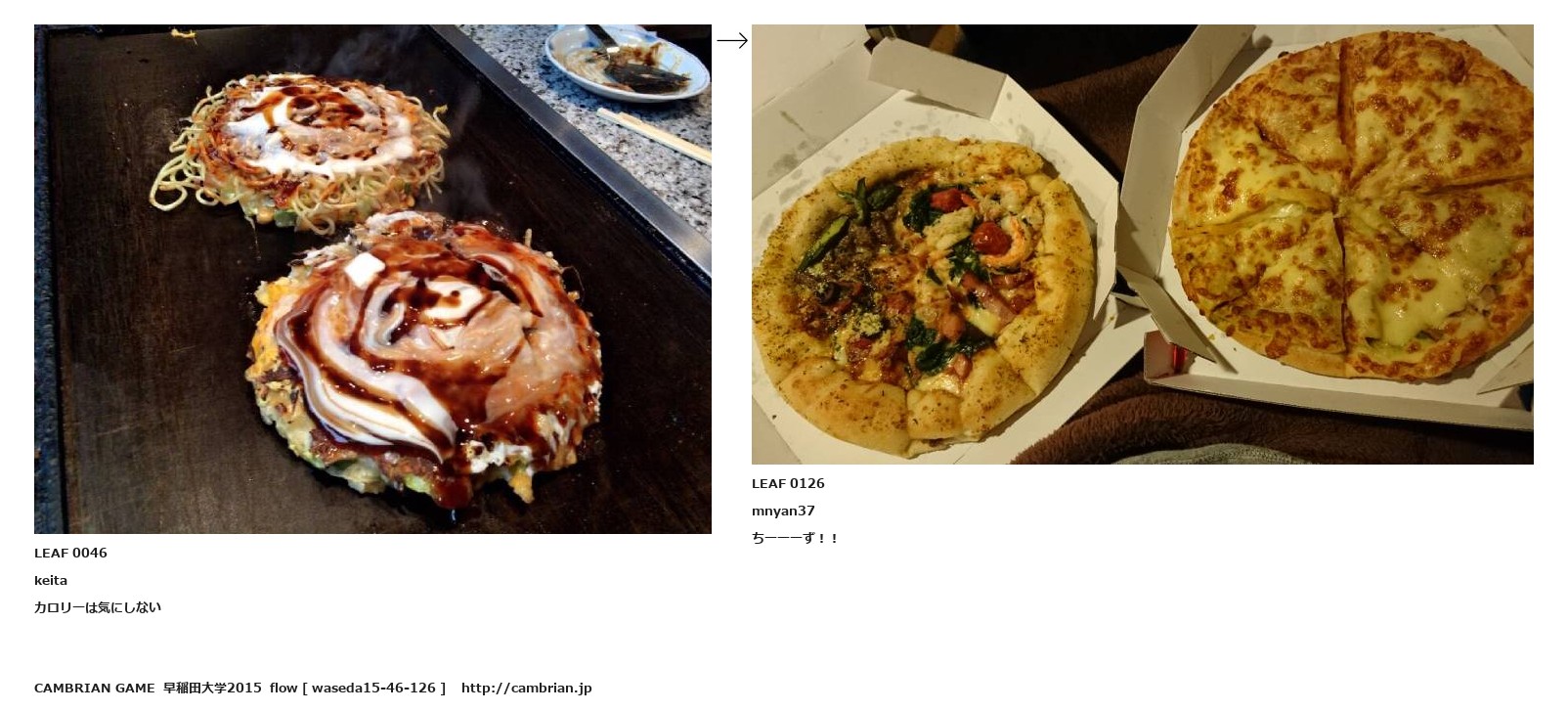Select the author name keita

(51, 580)
